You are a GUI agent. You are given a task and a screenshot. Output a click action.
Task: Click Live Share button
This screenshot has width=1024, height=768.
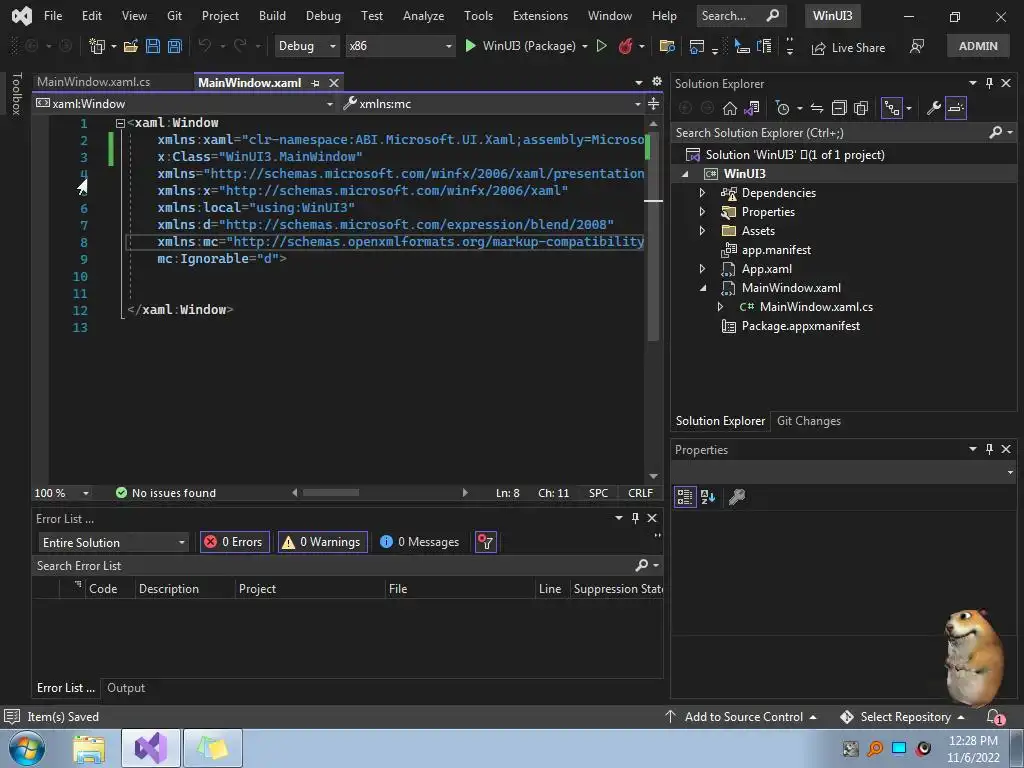(x=848, y=48)
